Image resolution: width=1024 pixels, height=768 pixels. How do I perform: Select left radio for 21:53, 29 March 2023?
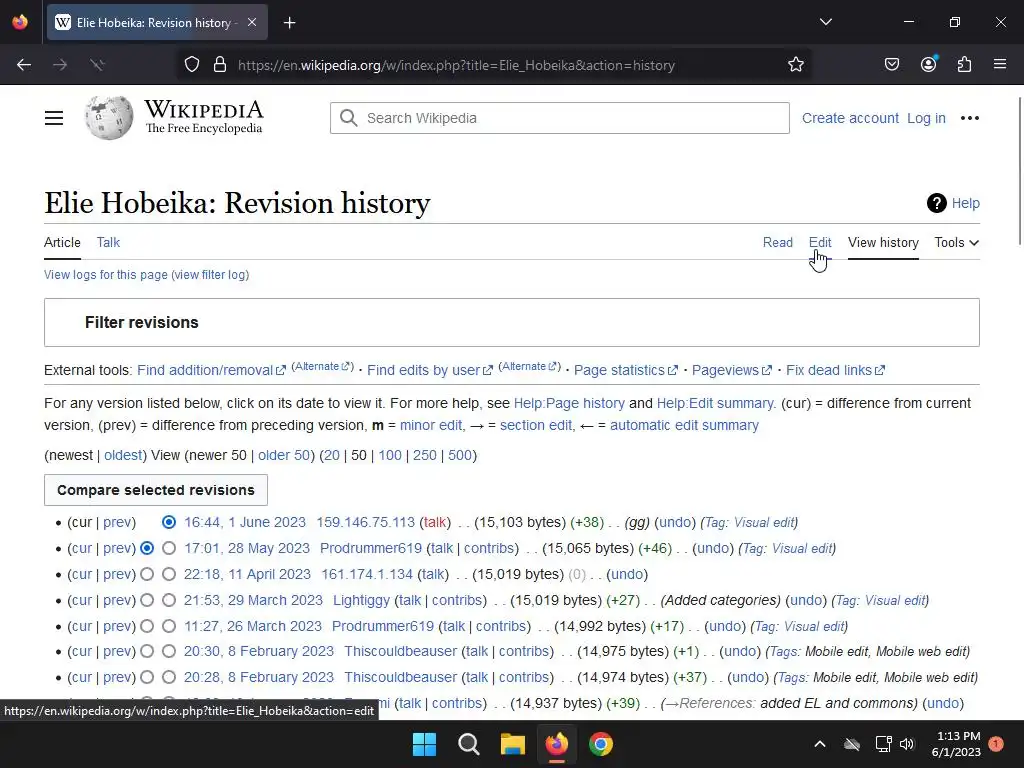147,600
